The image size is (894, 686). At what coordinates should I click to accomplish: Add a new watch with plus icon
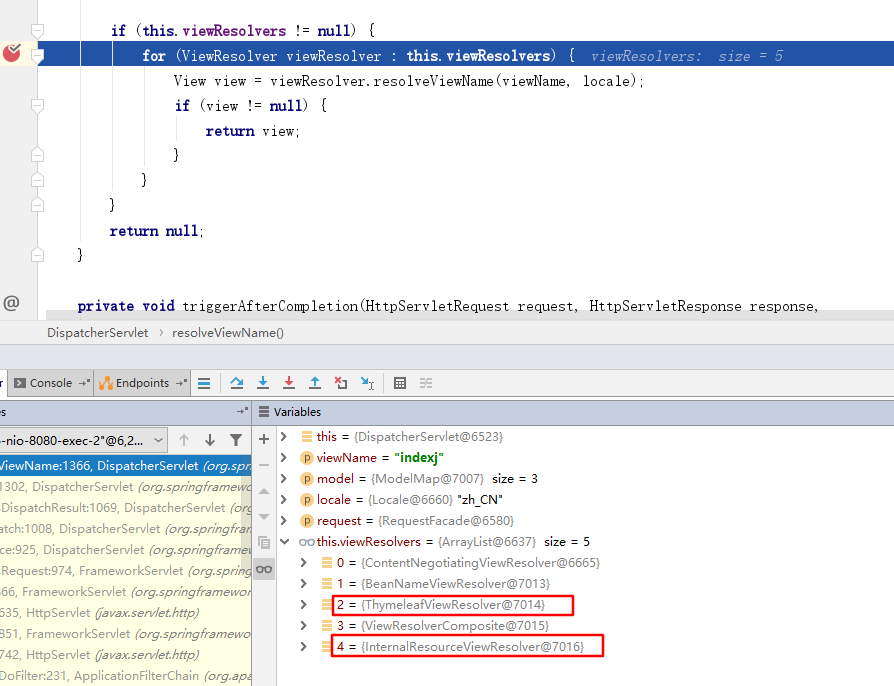pyautogui.click(x=264, y=439)
